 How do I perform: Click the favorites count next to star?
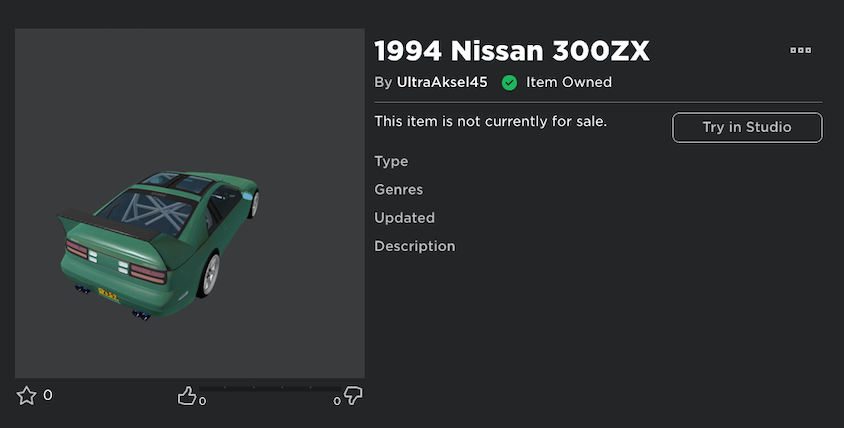click(x=48, y=395)
